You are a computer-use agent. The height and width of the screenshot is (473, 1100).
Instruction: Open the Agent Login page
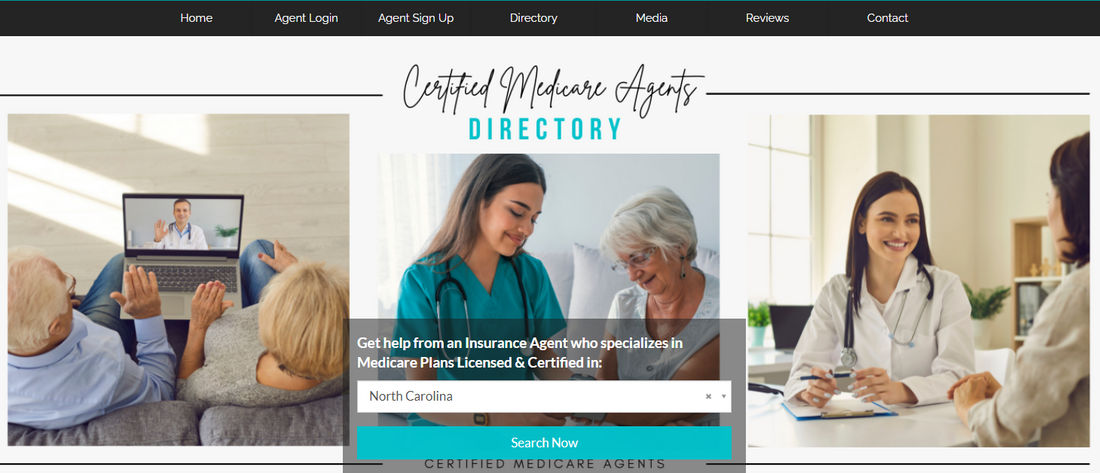tap(306, 18)
